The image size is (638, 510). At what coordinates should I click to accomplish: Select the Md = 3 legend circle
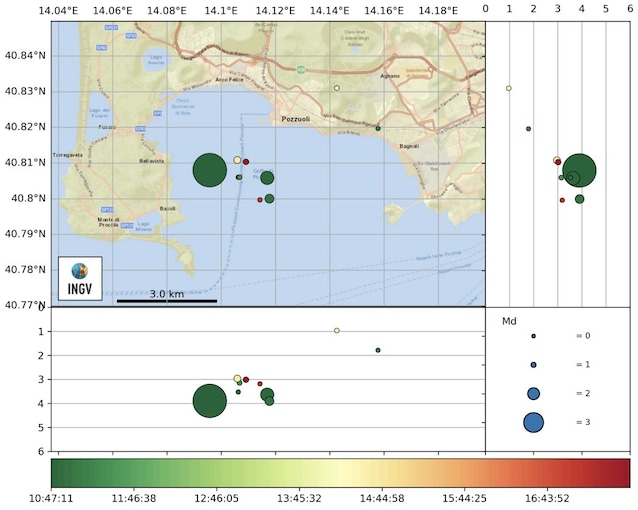[x=533, y=422]
